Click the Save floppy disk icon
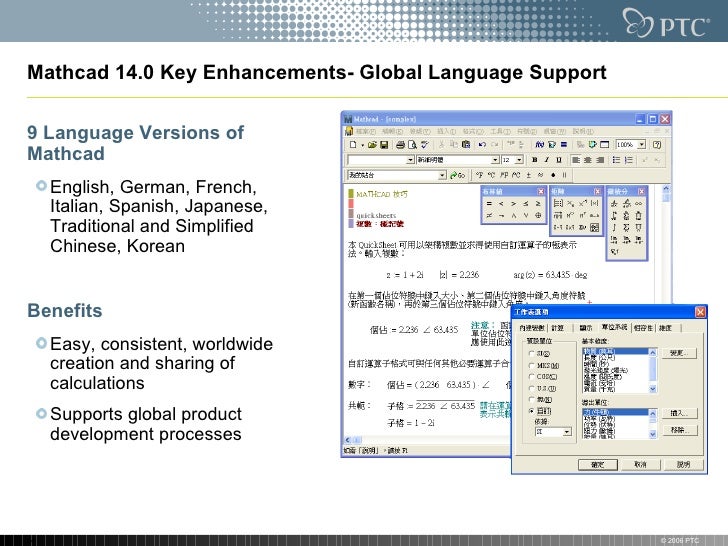 point(384,145)
